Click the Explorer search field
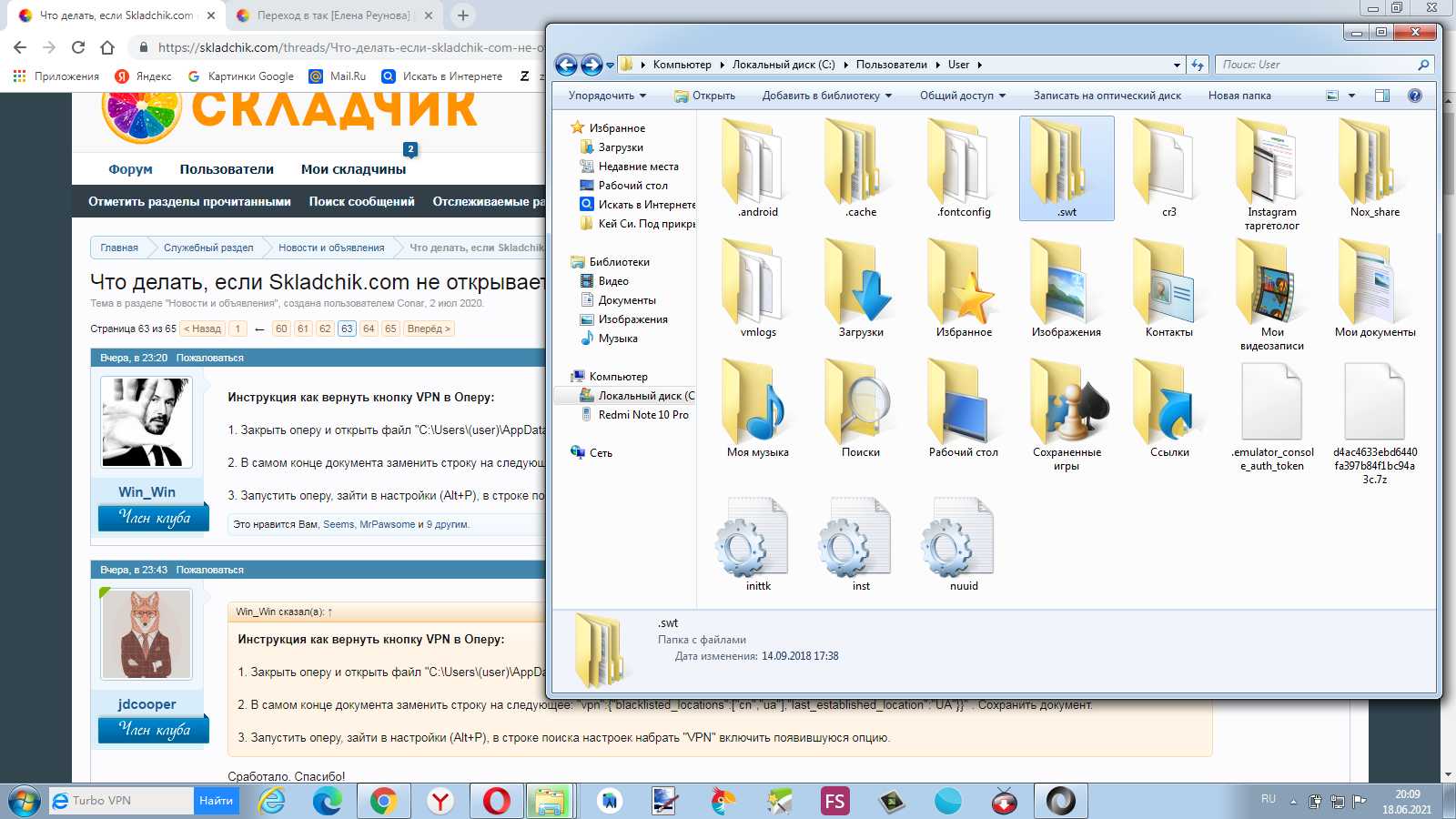This screenshot has width=1456, height=819. (1324, 65)
